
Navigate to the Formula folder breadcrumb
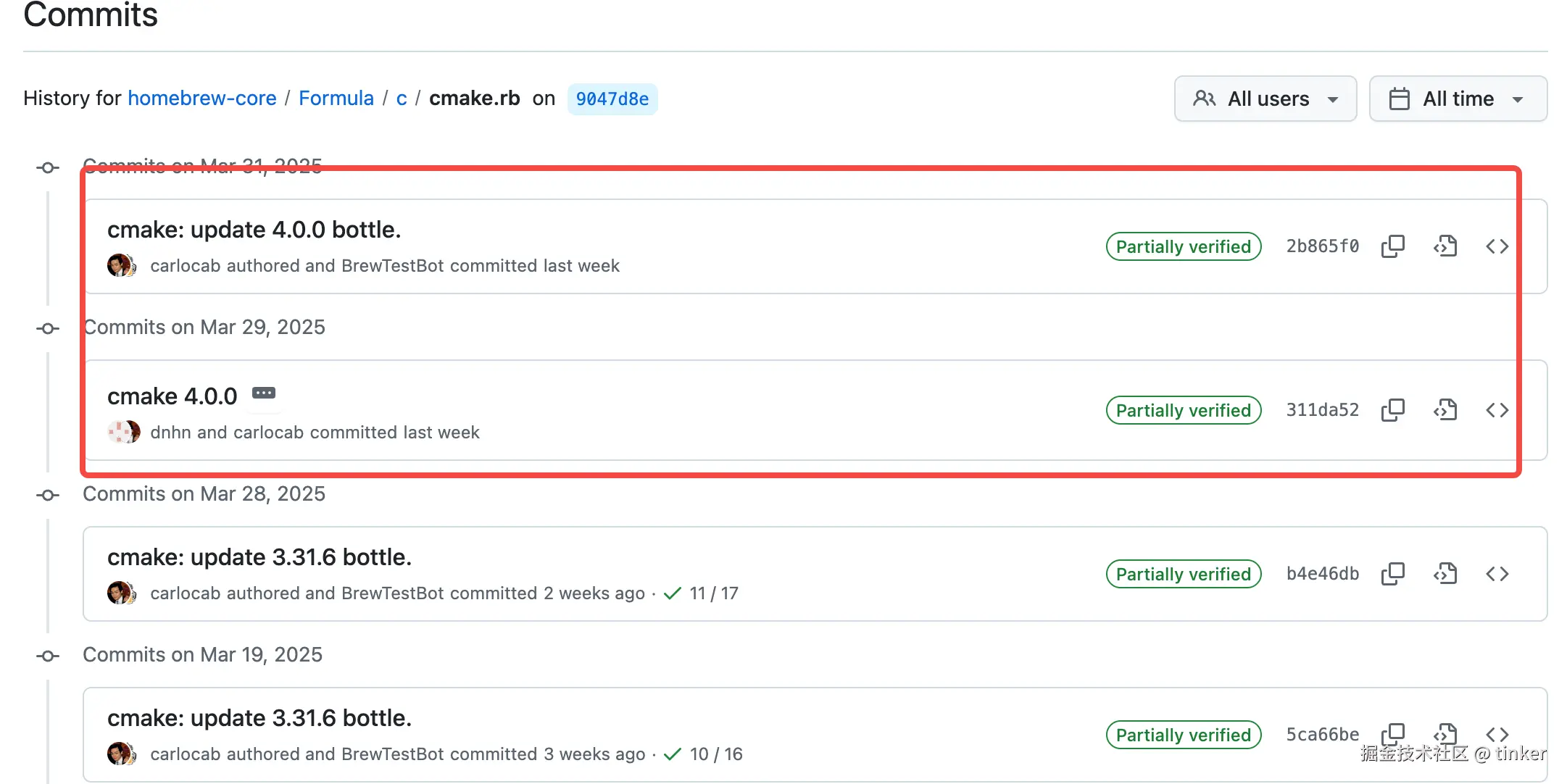(x=336, y=99)
